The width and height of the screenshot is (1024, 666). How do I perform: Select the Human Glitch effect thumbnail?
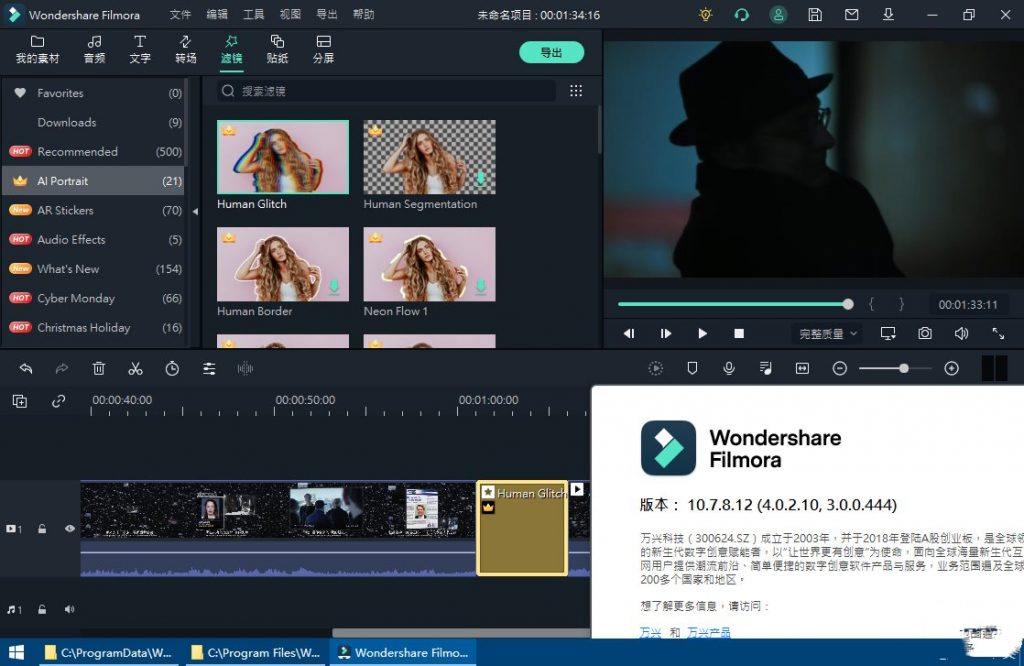283,157
